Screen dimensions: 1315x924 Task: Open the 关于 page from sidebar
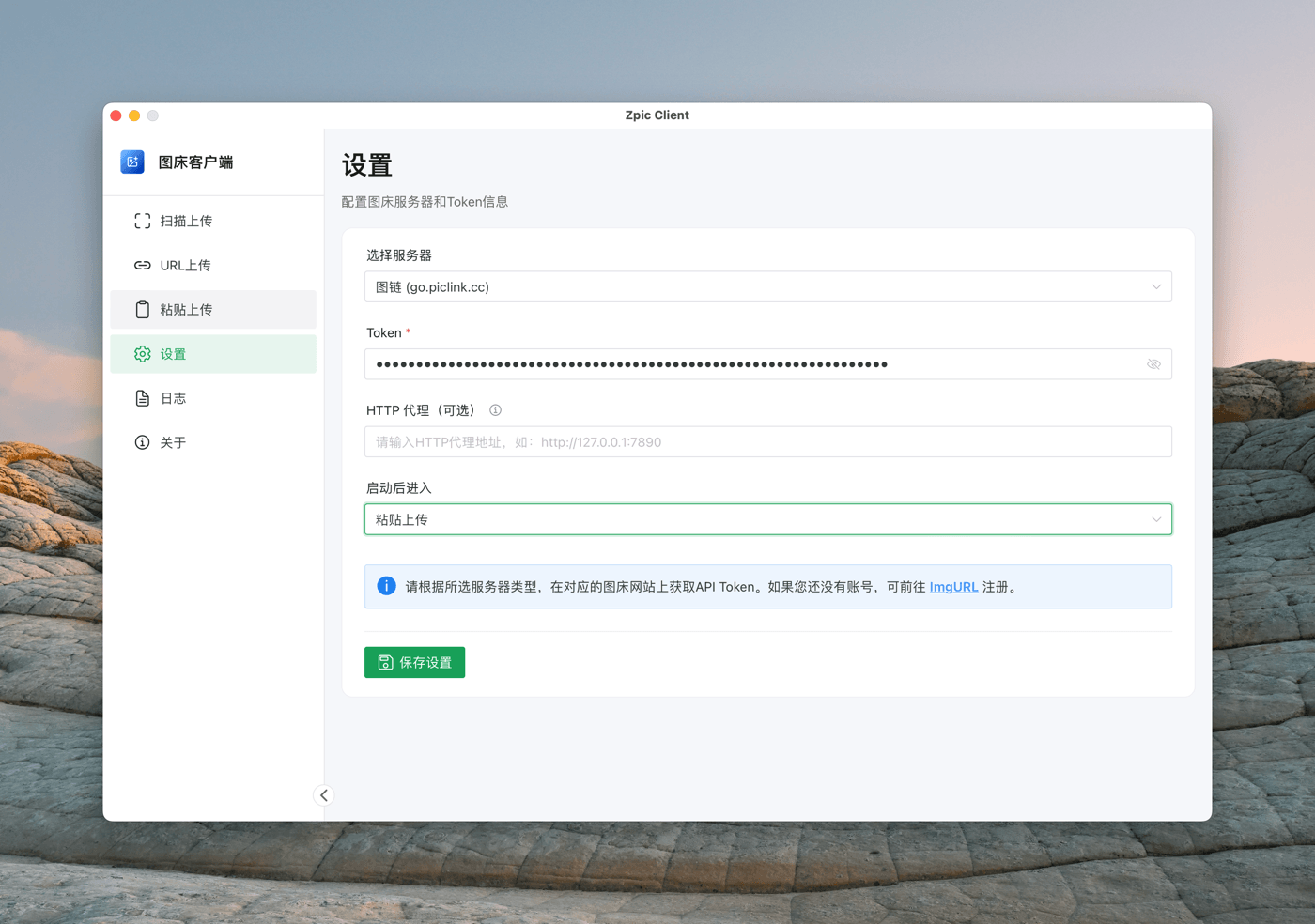[x=174, y=441]
